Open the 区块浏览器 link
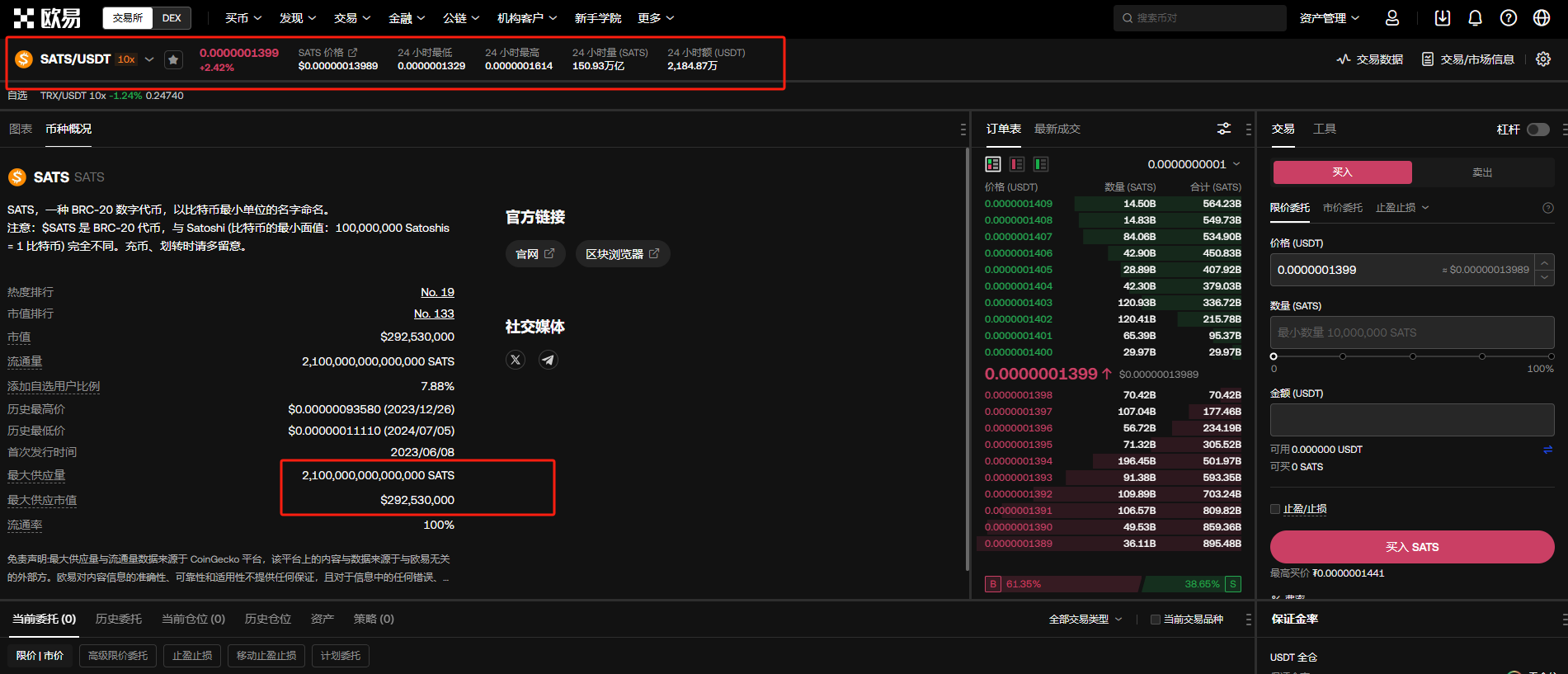Screen dimensions: 1568x674 (622, 254)
